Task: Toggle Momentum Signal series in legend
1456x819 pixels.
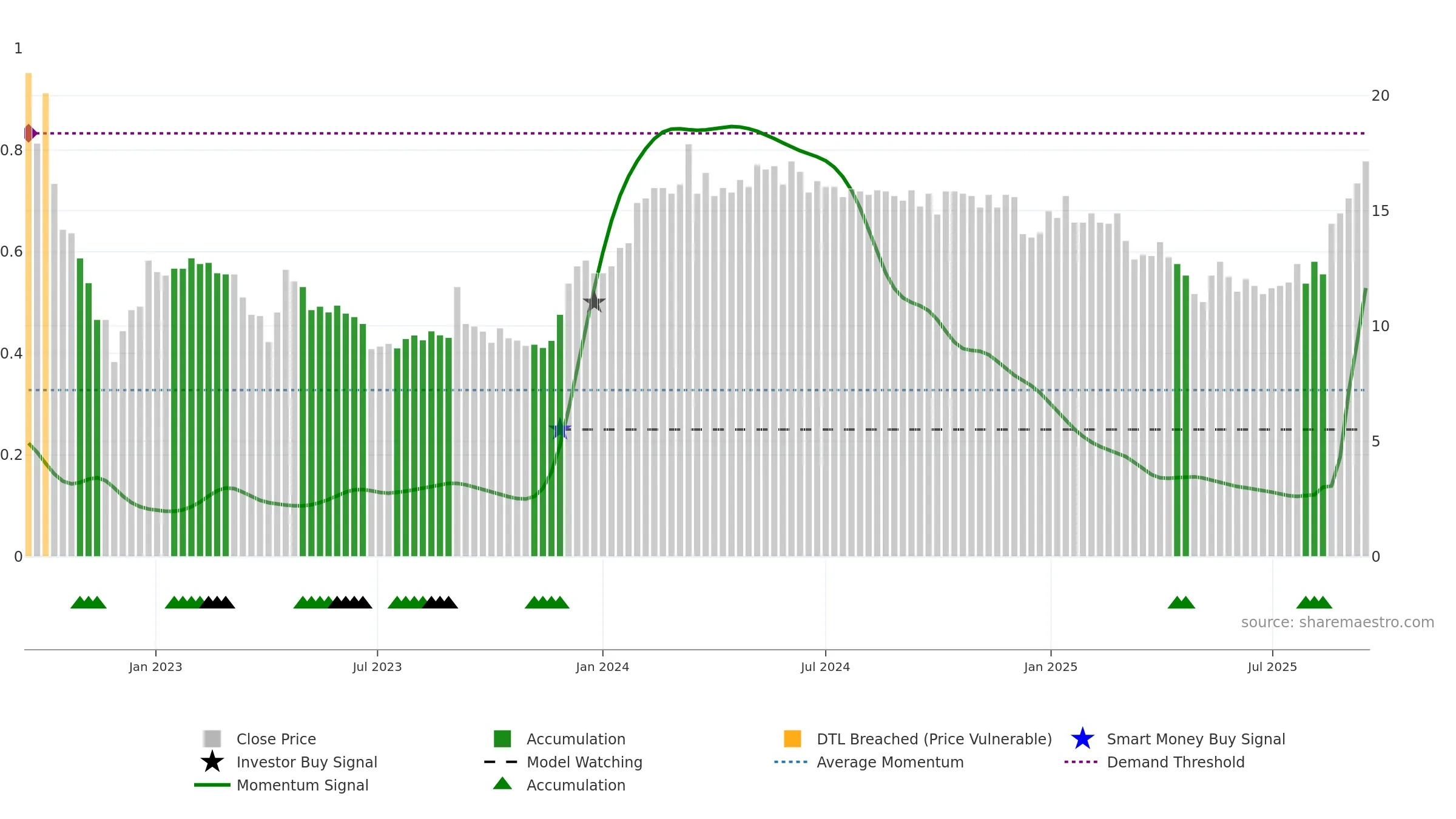Action: coord(302,785)
